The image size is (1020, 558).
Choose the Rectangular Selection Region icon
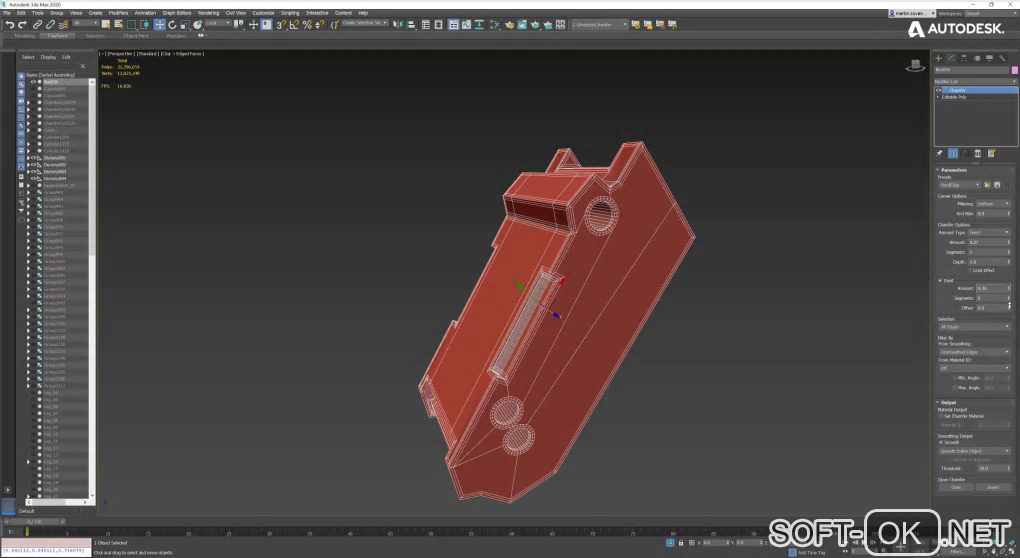(131, 25)
